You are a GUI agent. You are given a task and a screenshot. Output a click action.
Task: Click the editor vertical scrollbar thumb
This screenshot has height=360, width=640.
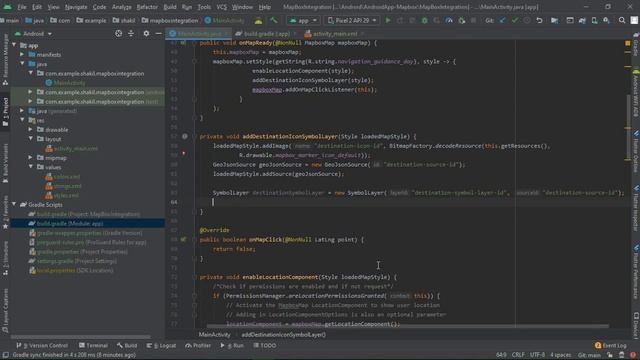(x=628, y=127)
